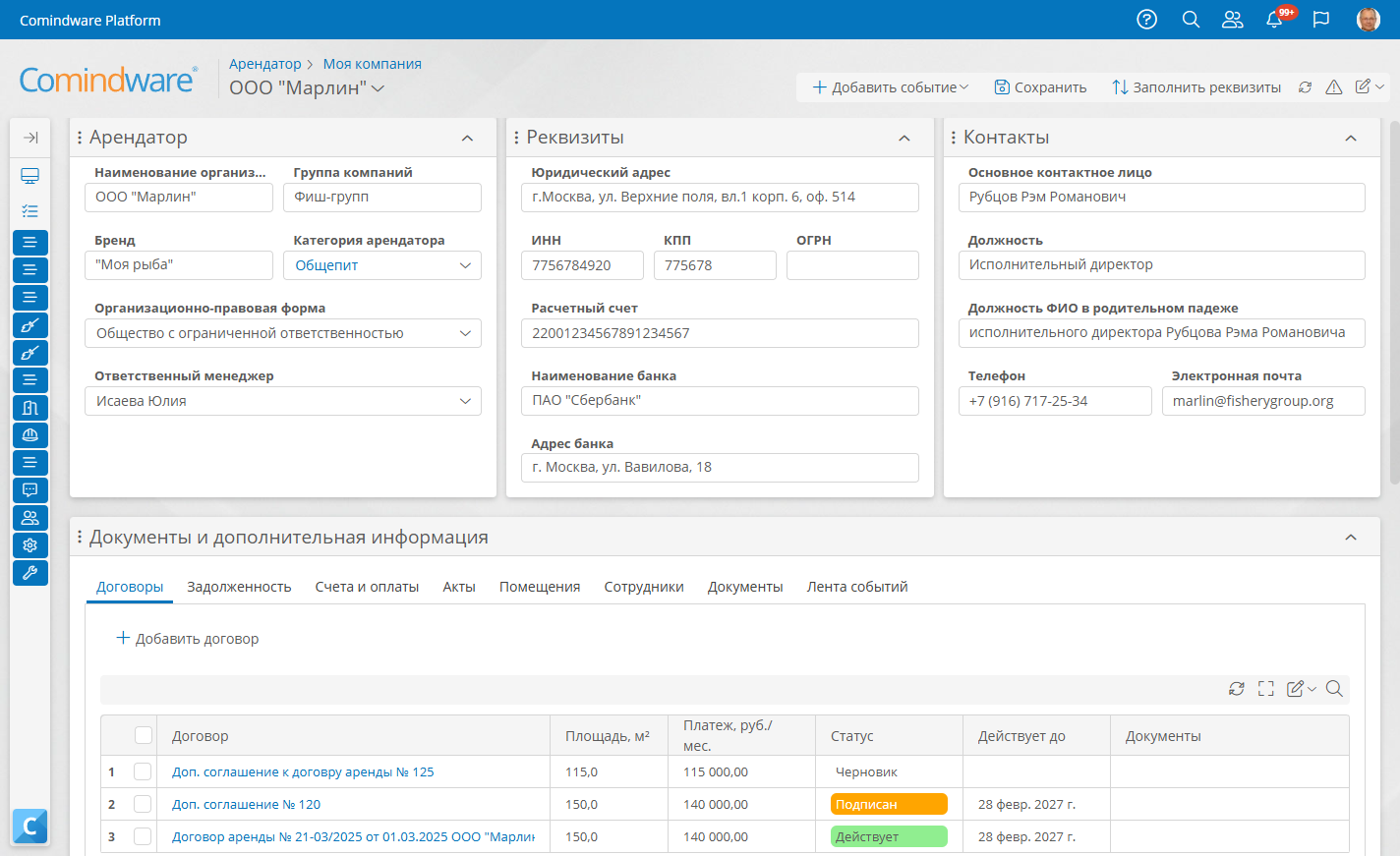Click the flag icon in top bar
This screenshot has width=1400, height=856.
point(1321,20)
